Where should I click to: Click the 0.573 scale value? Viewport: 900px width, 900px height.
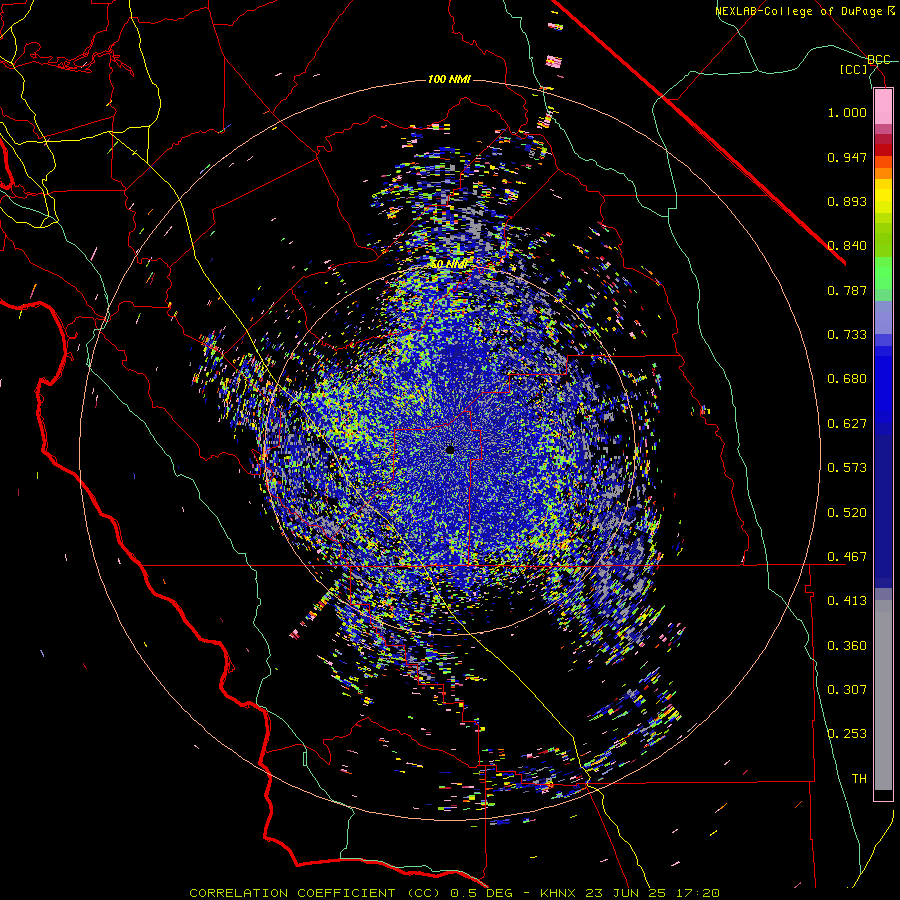[x=847, y=468]
